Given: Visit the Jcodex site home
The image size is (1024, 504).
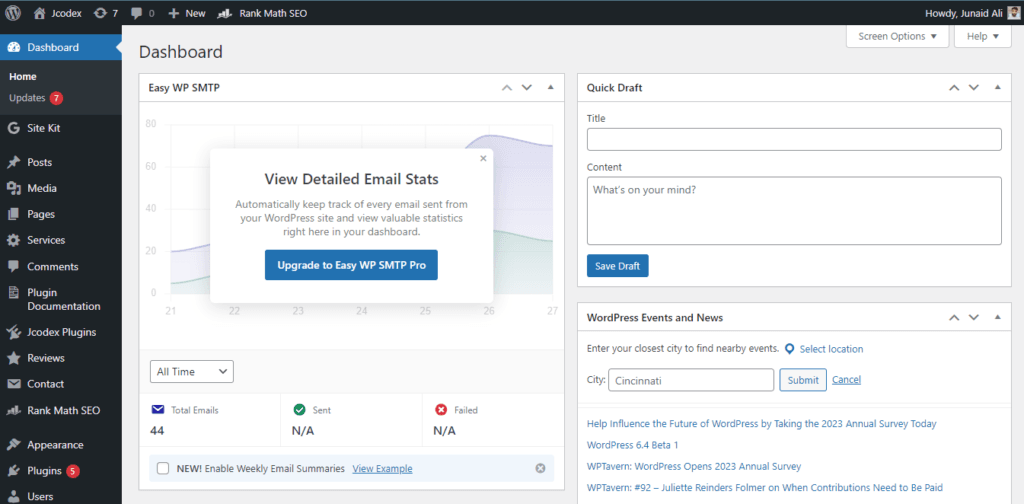Looking at the screenshot, I should pos(57,13).
